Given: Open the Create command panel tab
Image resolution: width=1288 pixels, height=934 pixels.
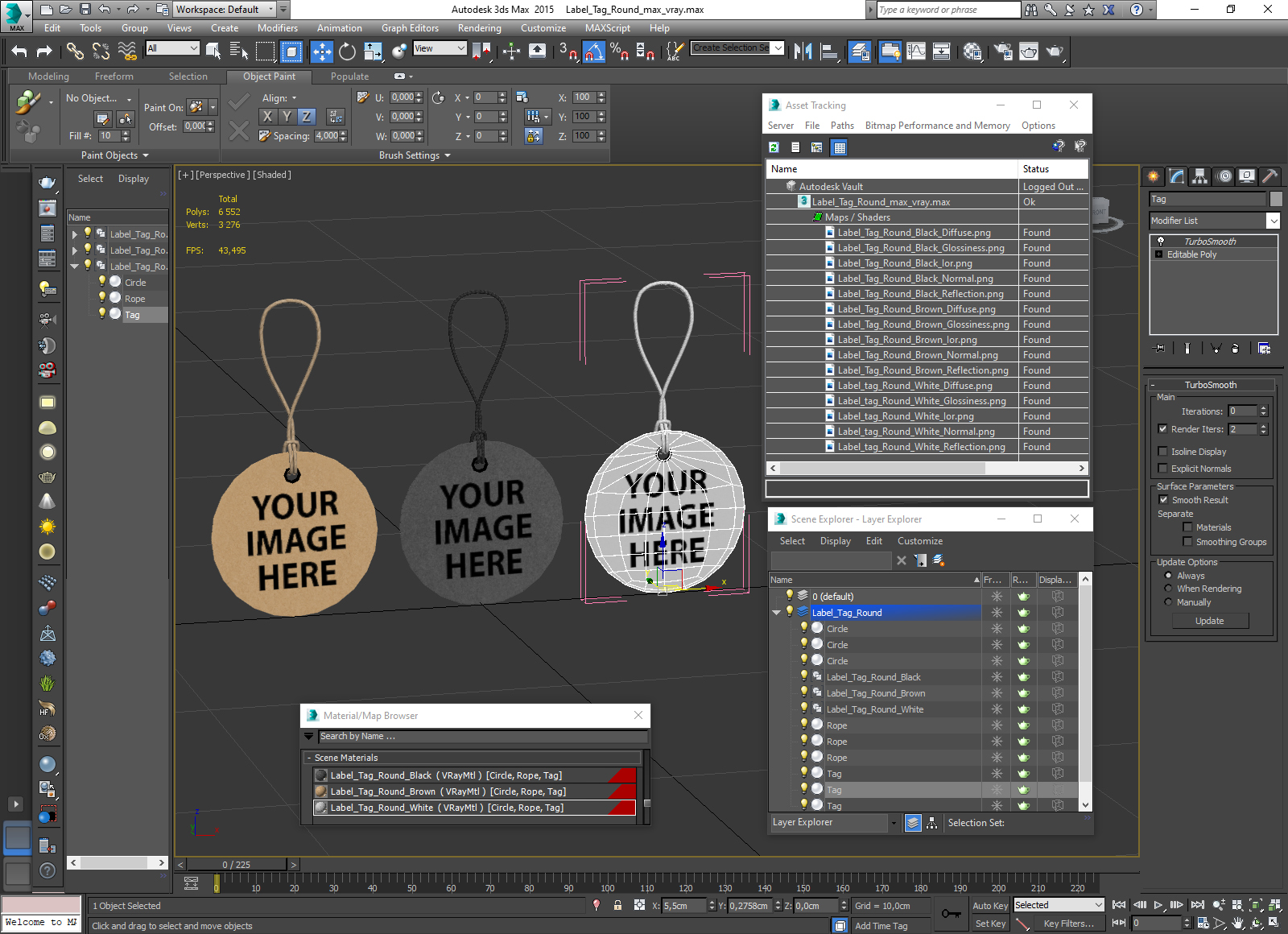Looking at the screenshot, I should [x=1154, y=176].
